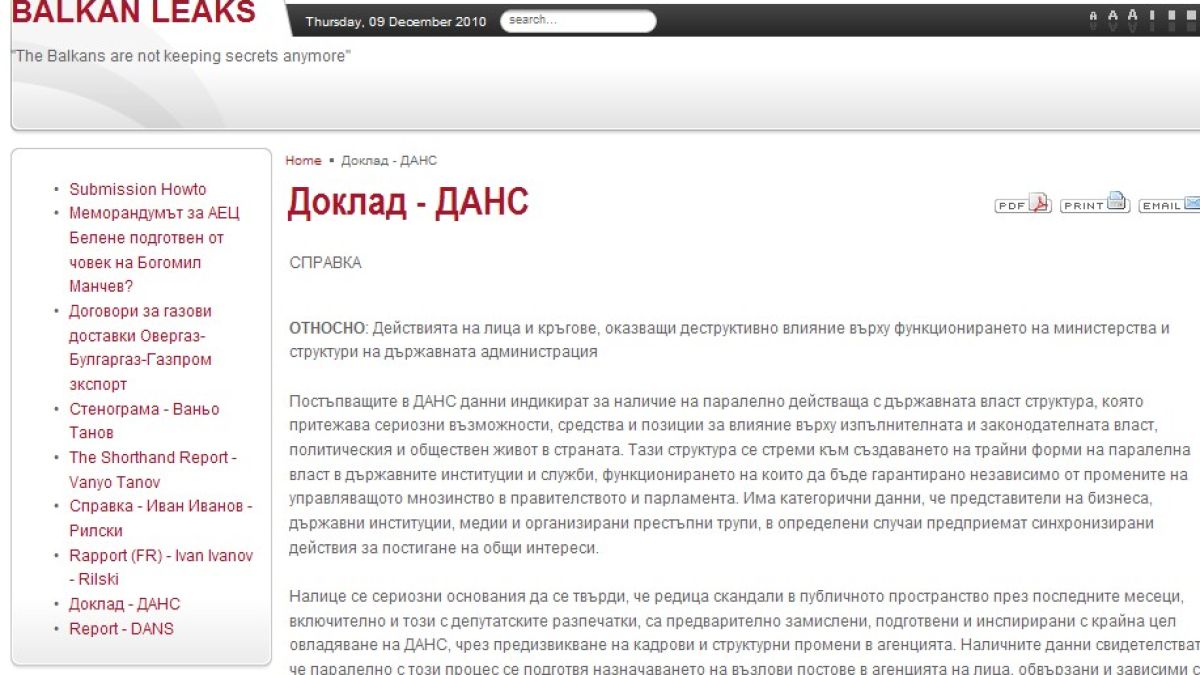Click inside the search box
This screenshot has width=1200, height=675.
[578, 21]
